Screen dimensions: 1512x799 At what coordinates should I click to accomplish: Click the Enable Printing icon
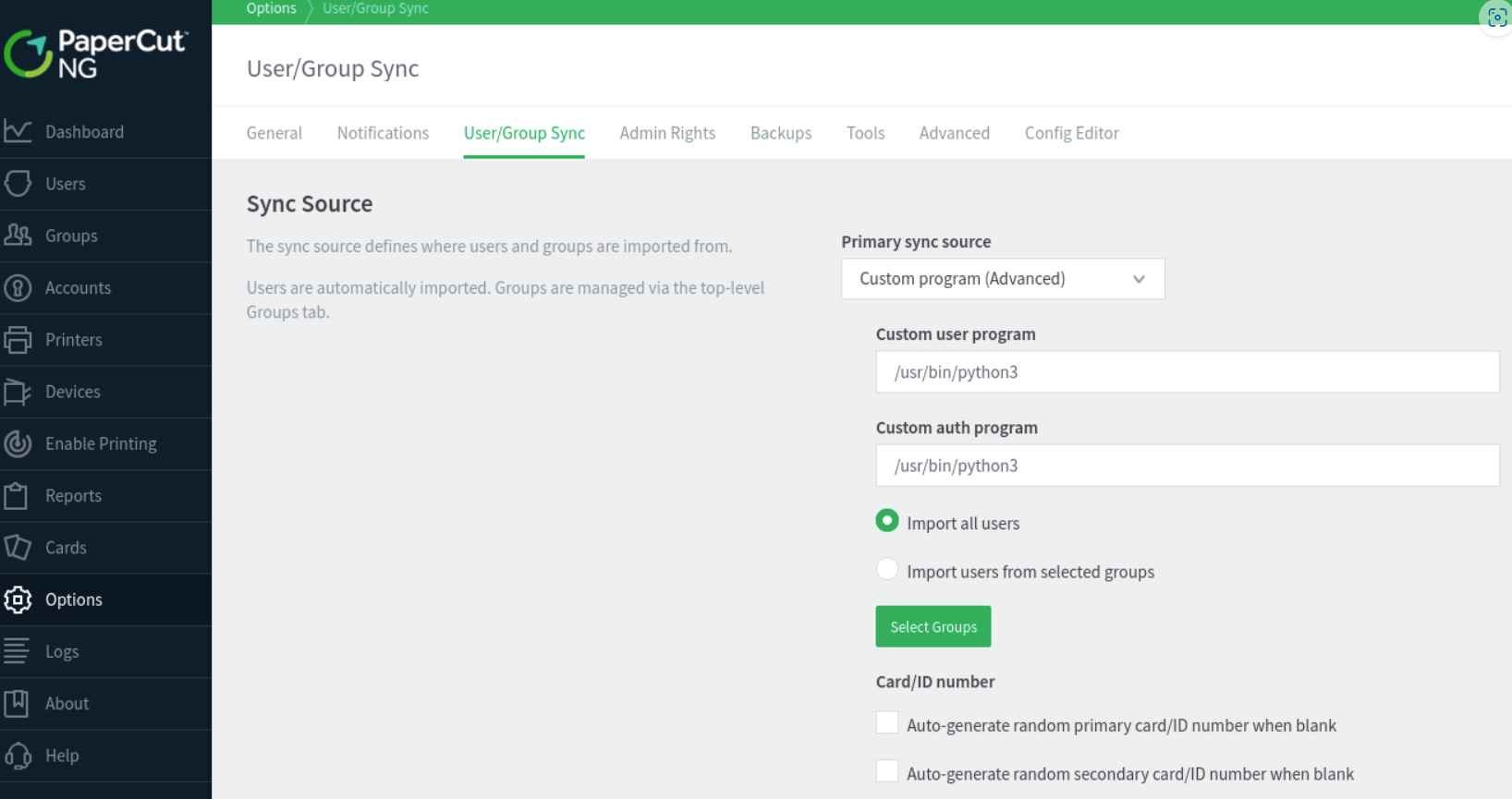18,443
